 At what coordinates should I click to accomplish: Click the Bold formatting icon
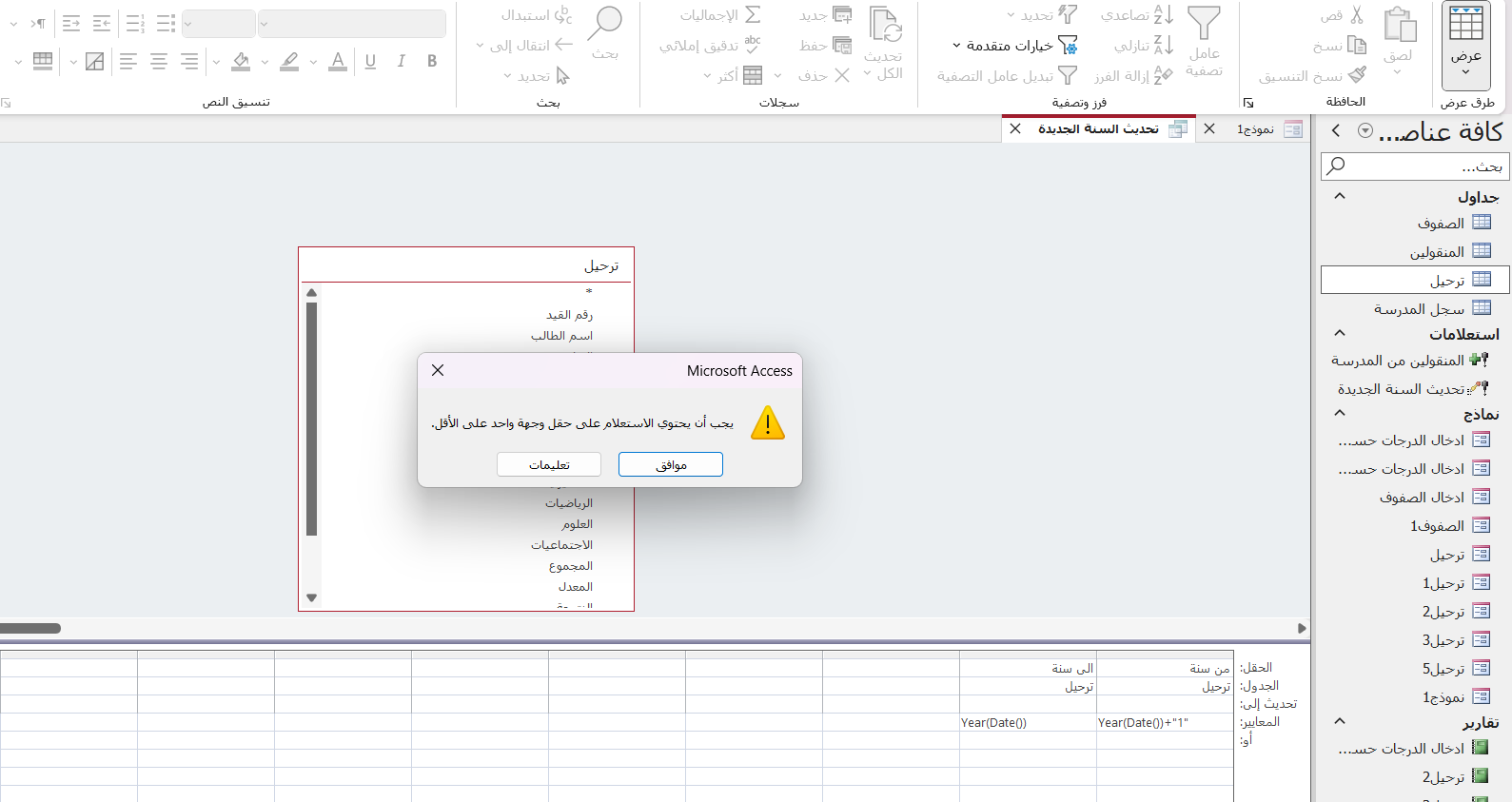[432, 61]
